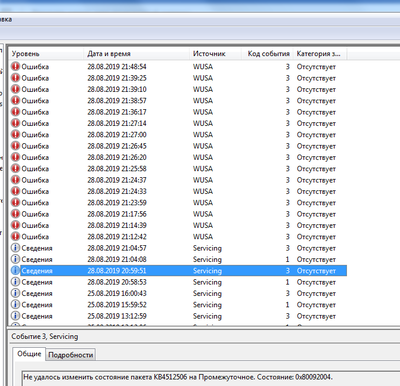Switch to the Подробности tab
Screen dimensions: 400x386
point(71,355)
